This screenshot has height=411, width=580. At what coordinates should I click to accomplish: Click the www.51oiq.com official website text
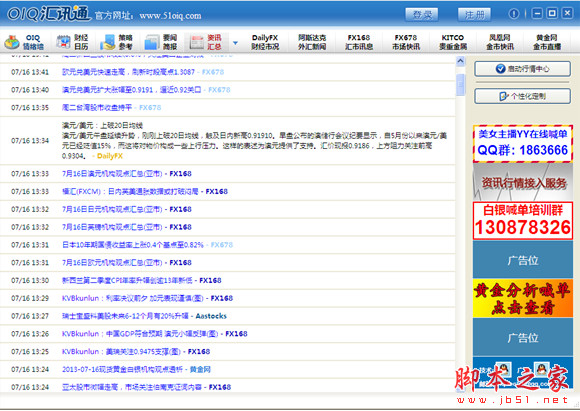click(171, 16)
